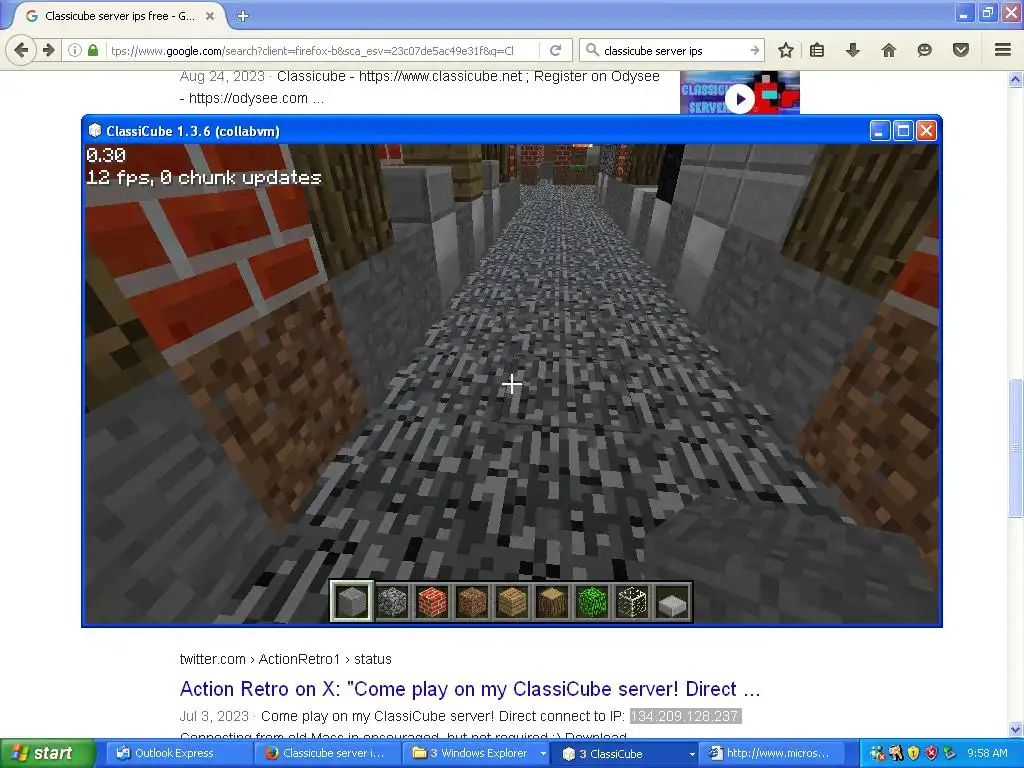Close the Classicube server ips tab
Image resolution: width=1024 pixels, height=768 pixels.
210,16
